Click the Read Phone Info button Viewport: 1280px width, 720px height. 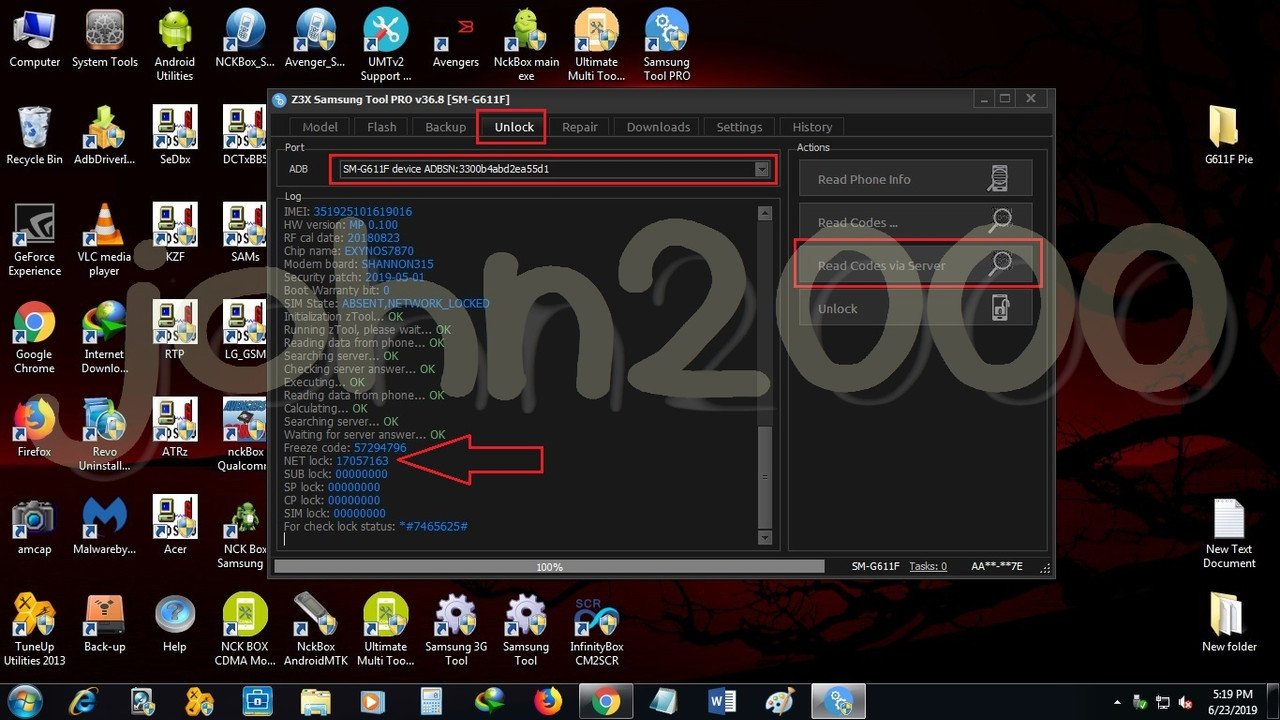click(916, 179)
